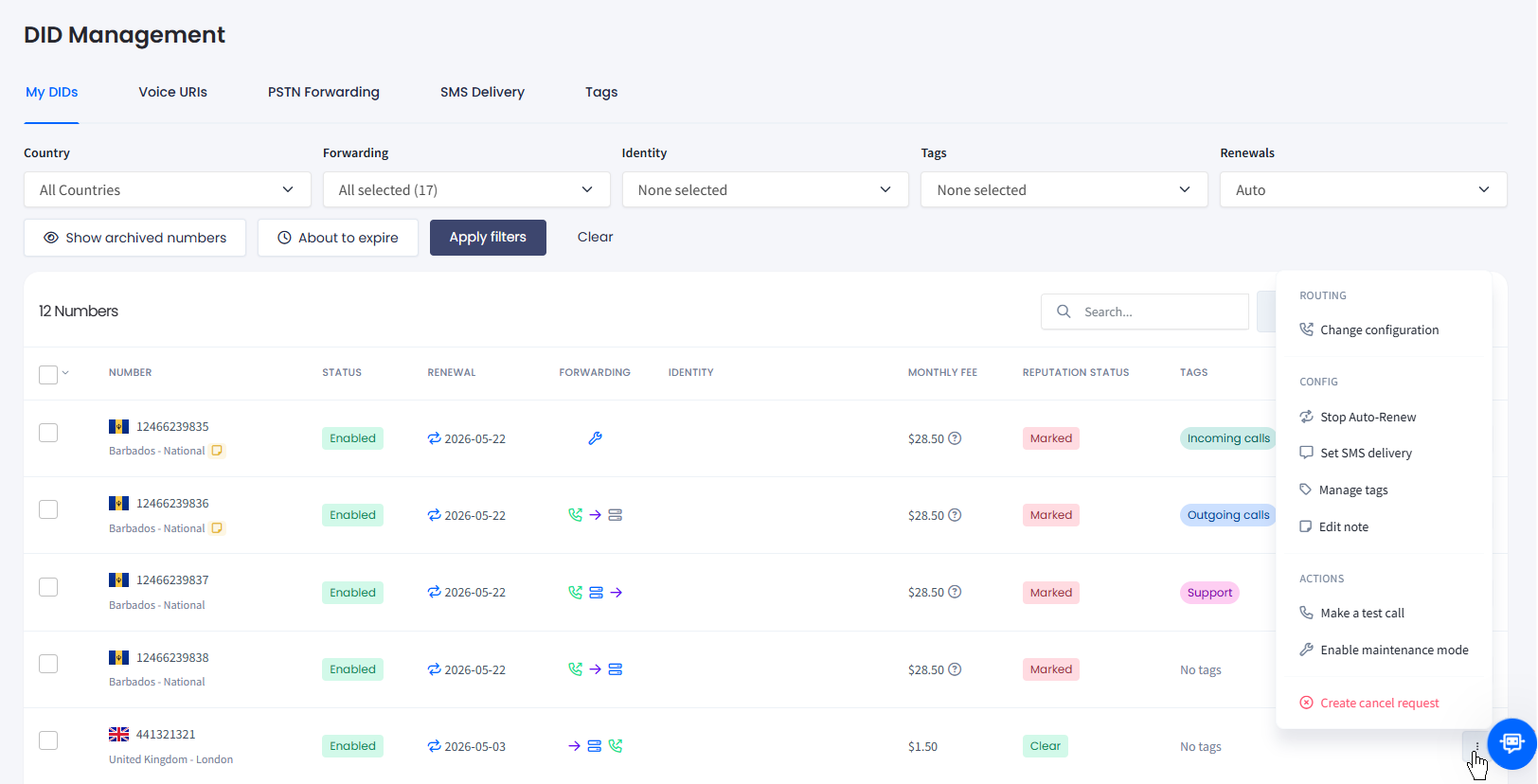Click wrench forwarding icon for 12466239835
This screenshot has height=784, width=1538.
pyautogui.click(x=595, y=438)
